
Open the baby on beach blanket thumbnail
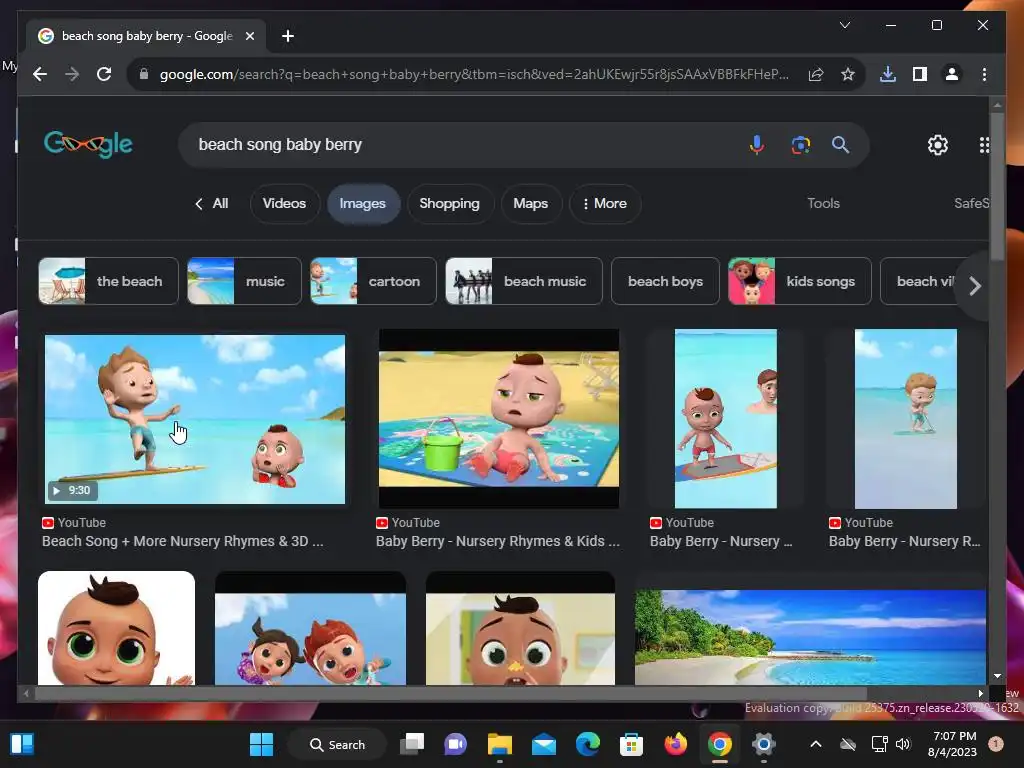(499, 419)
